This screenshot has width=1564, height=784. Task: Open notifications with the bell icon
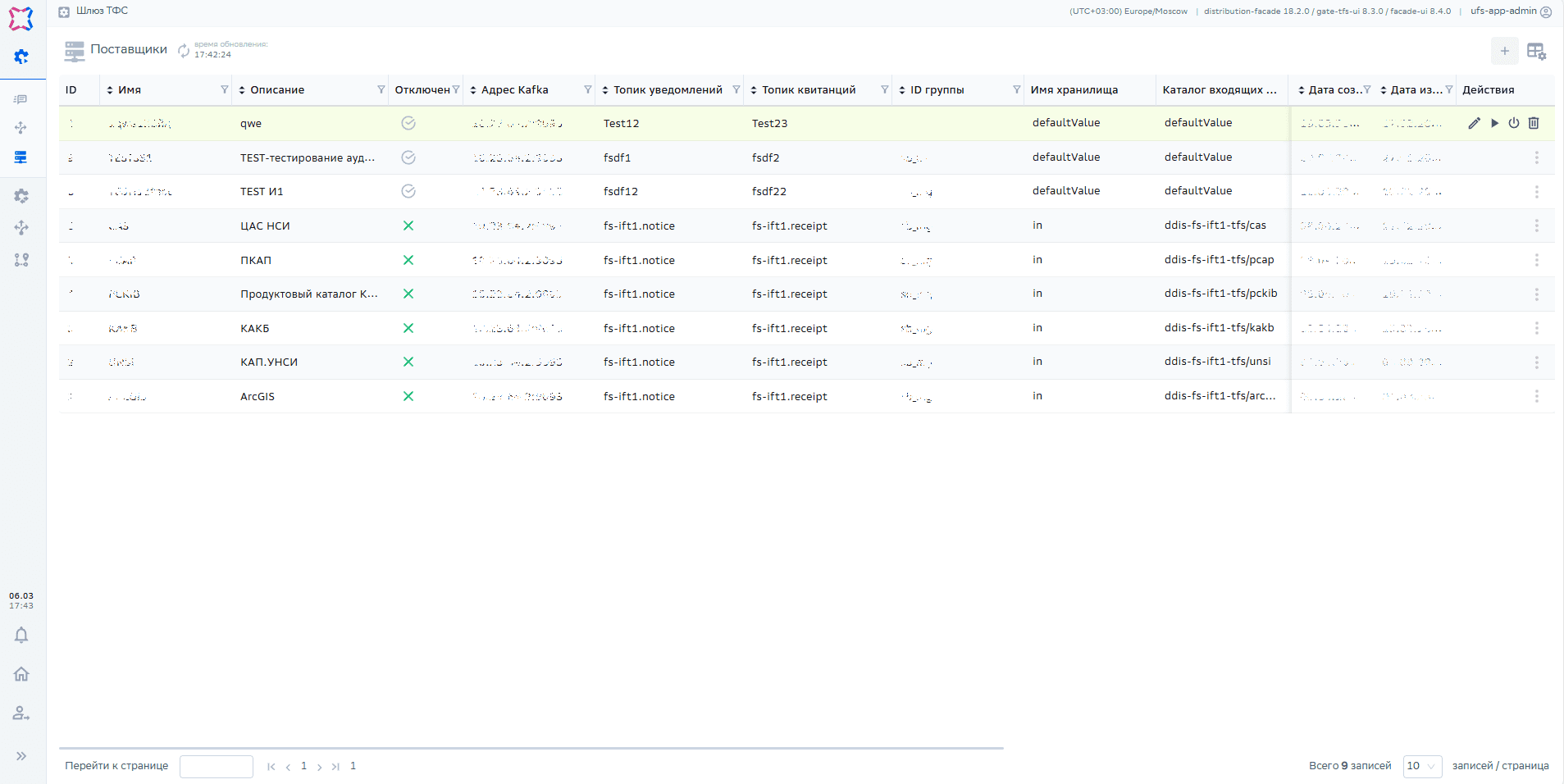[x=21, y=636]
